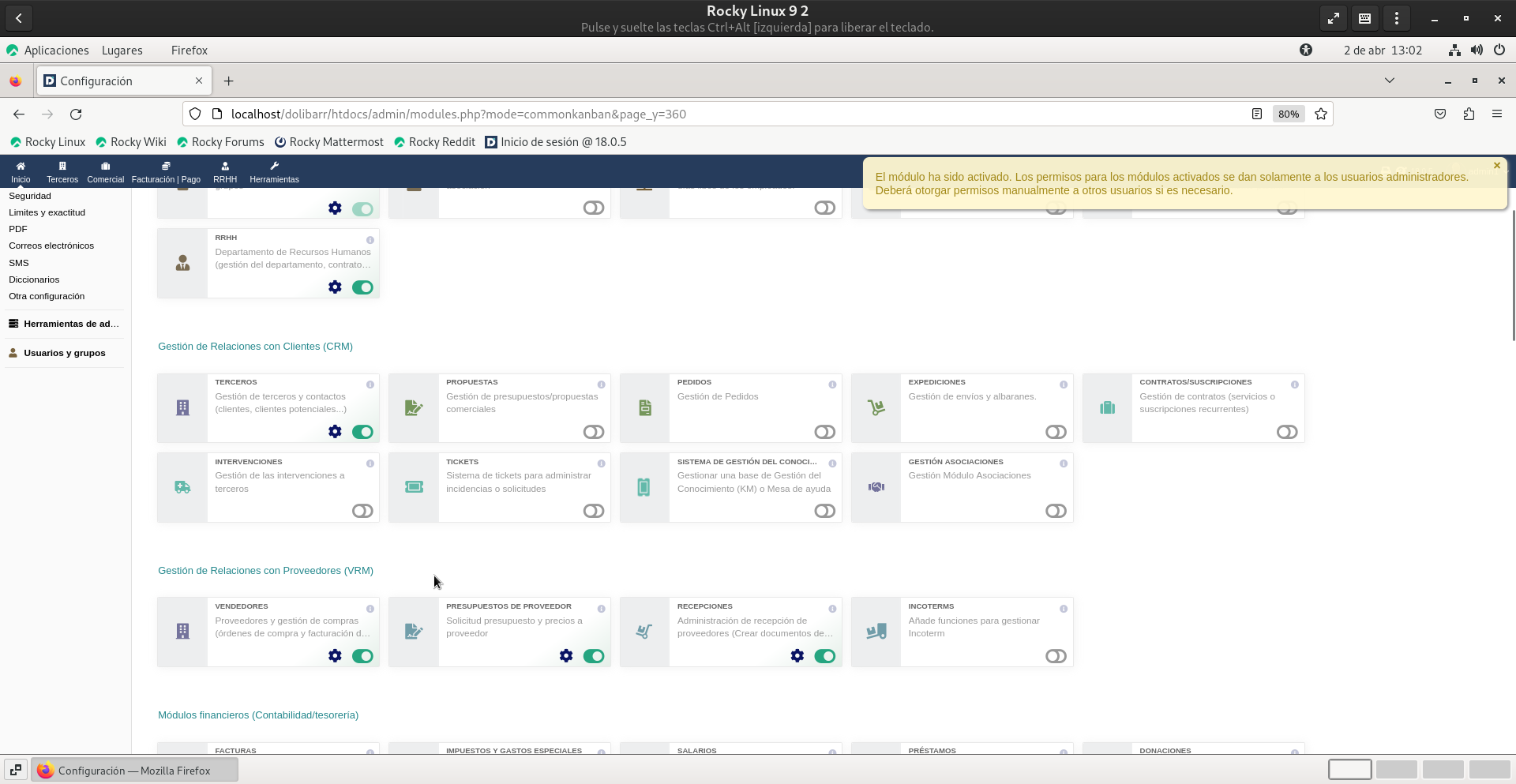
Task: Expand Usuarios y grupos sidebar section
Action: pyautogui.click(x=64, y=353)
